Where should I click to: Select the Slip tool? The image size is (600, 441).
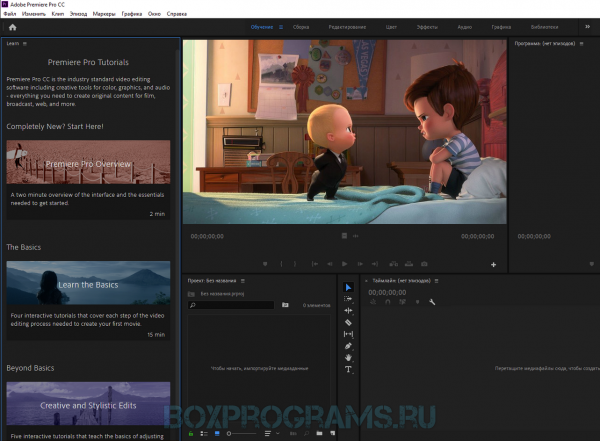point(348,334)
